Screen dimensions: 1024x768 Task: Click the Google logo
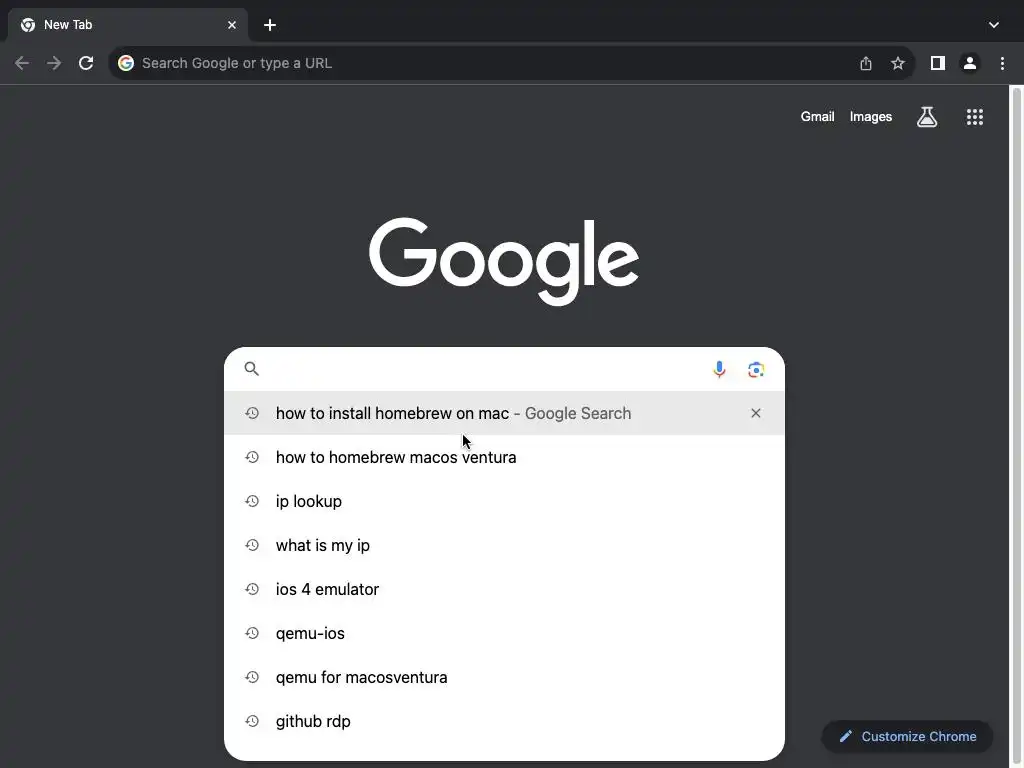[504, 261]
